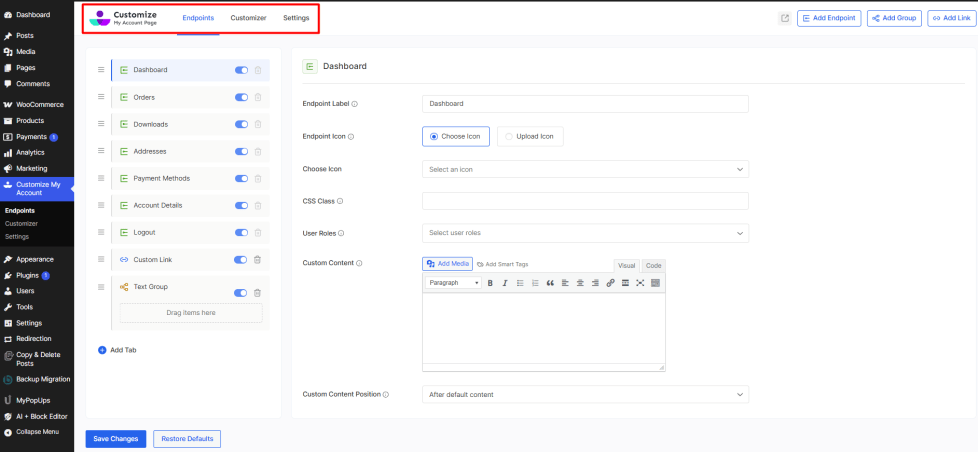Screen dimensions: 978x452
Task: Disable the Orders endpoint toggle
Action: pyautogui.click(x=241, y=97)
